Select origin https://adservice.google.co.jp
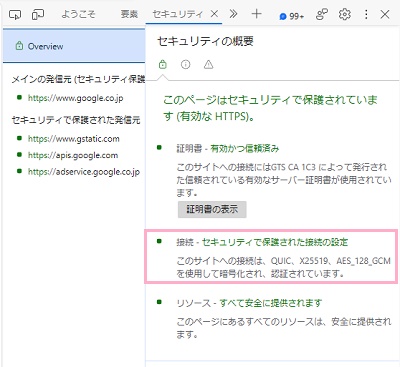This screenshot has width=400, height=367. coord(84,172)
